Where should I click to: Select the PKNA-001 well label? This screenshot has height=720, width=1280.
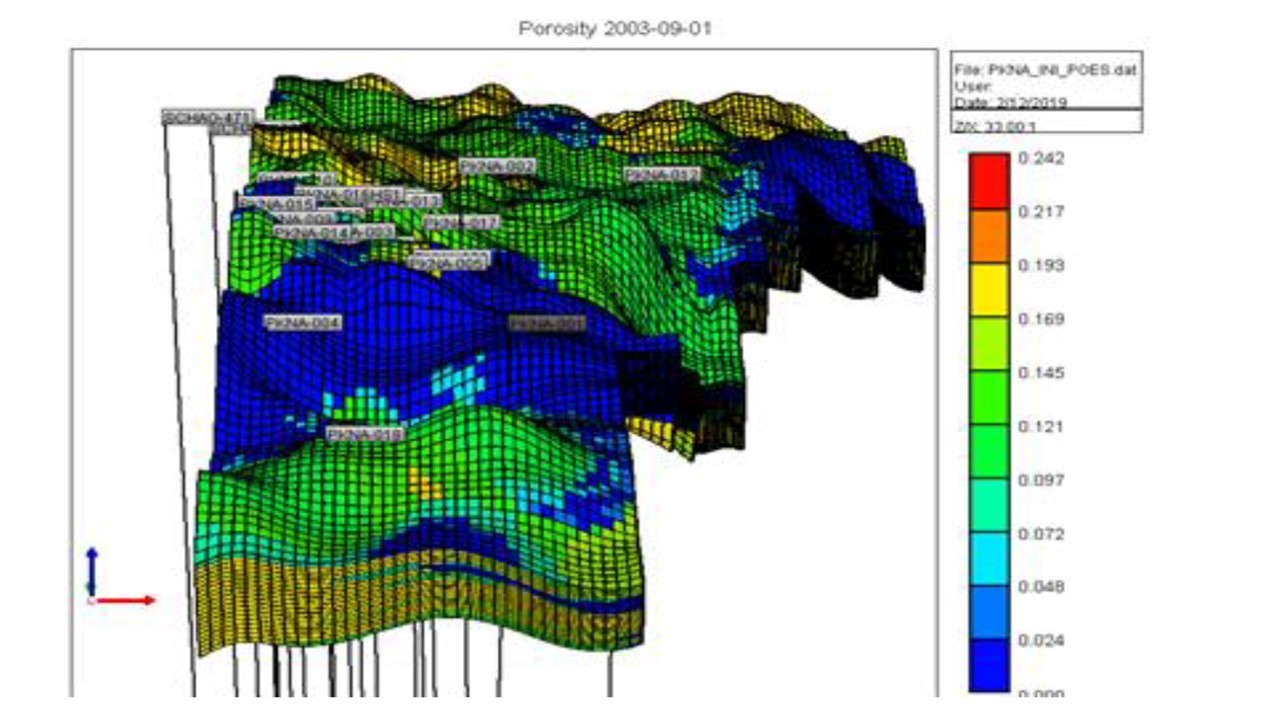click(546, 324)
